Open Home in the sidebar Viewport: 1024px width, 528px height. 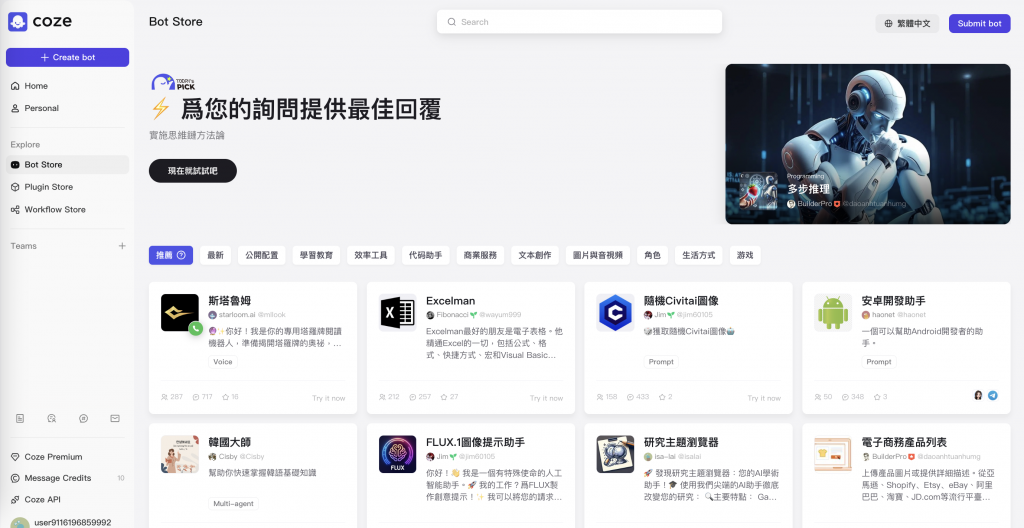67,86
